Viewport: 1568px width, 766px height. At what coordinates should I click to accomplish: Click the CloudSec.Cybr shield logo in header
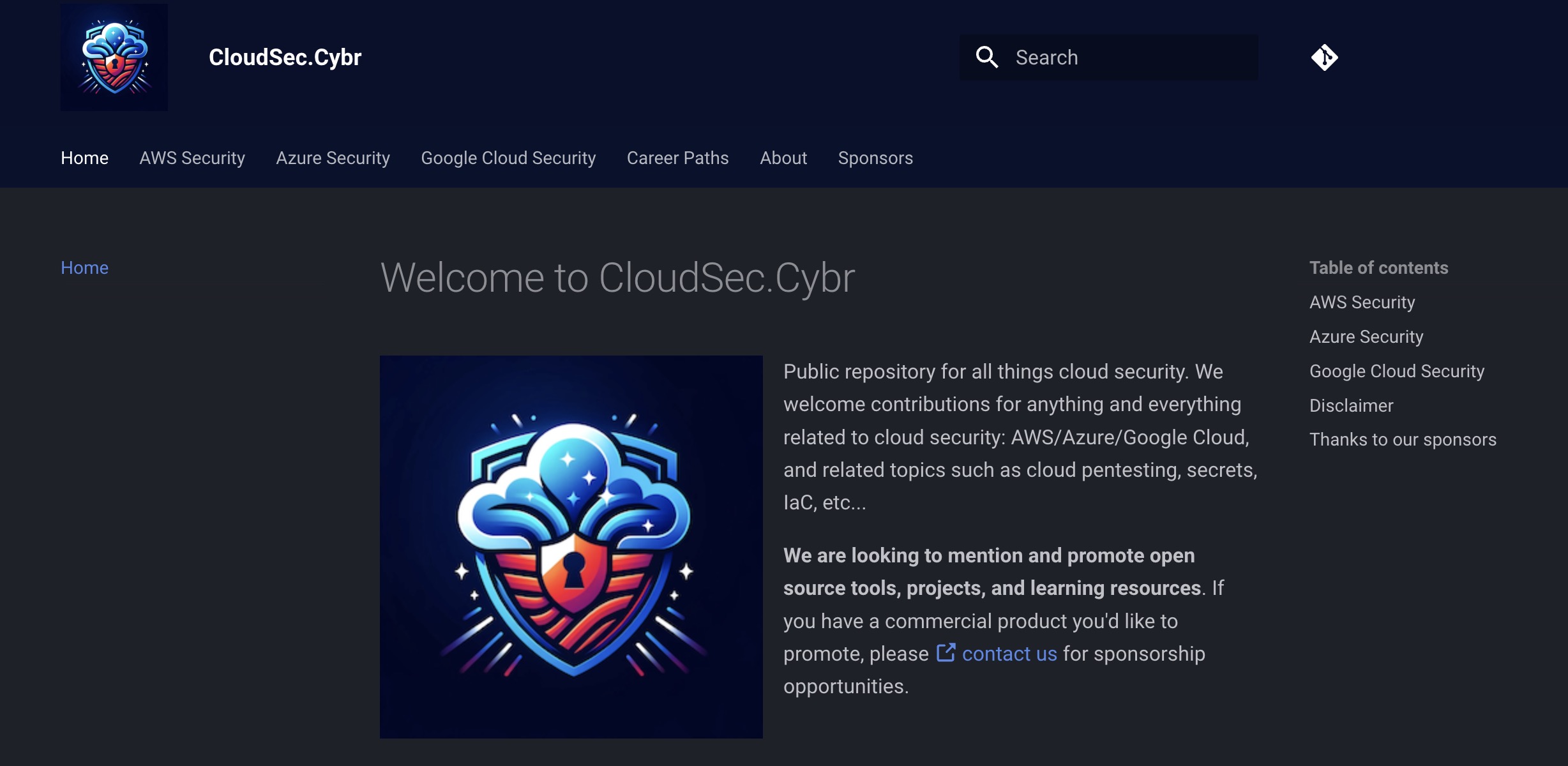(x=114, y=57)
